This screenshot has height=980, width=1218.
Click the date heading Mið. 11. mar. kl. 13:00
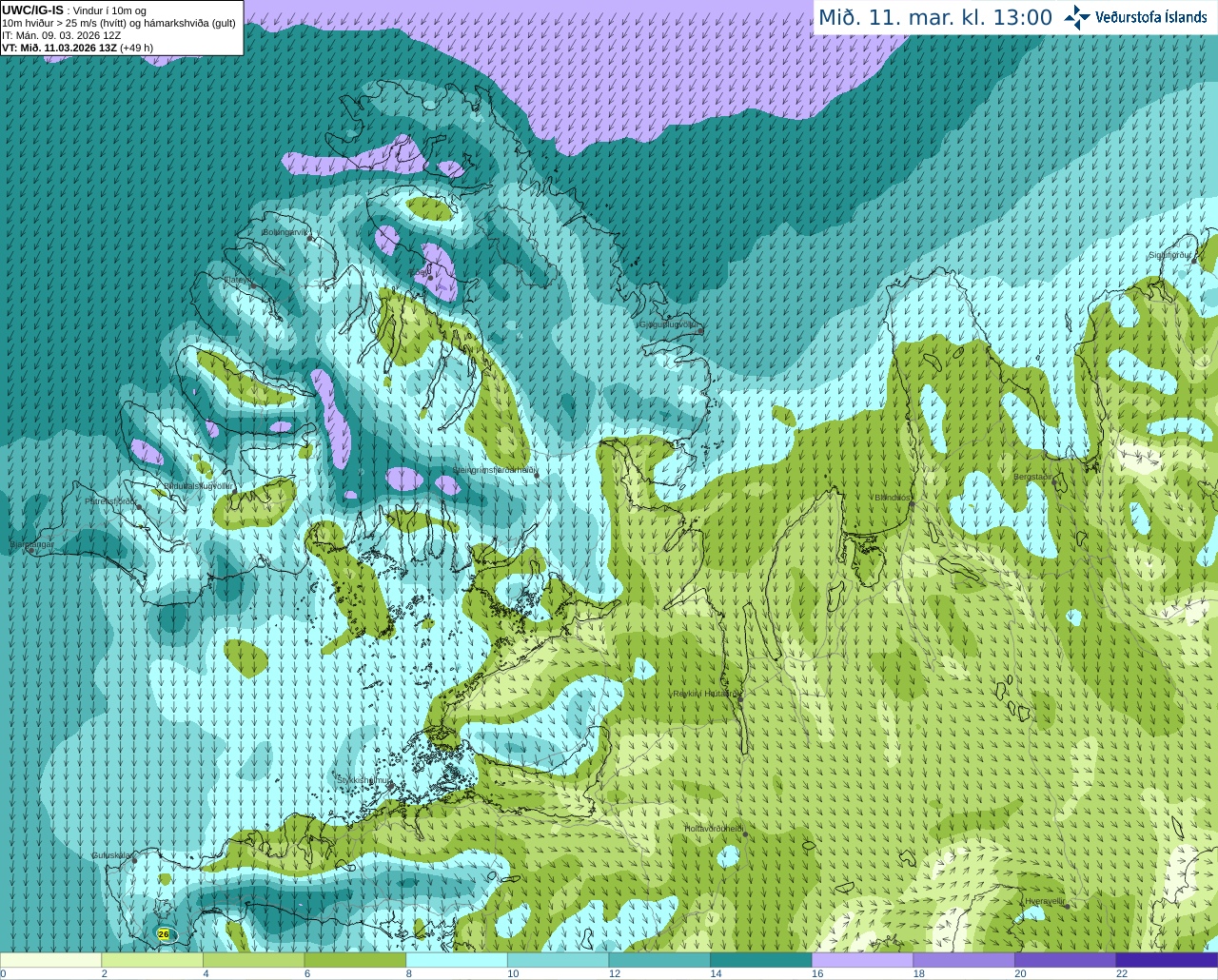[935, 18]
